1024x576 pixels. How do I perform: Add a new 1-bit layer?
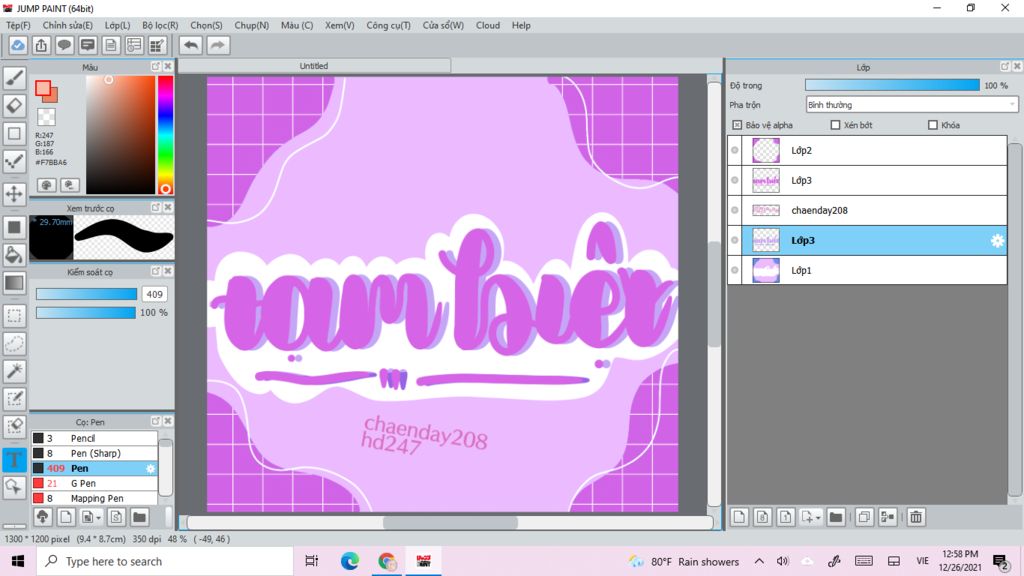click(786, 517)
